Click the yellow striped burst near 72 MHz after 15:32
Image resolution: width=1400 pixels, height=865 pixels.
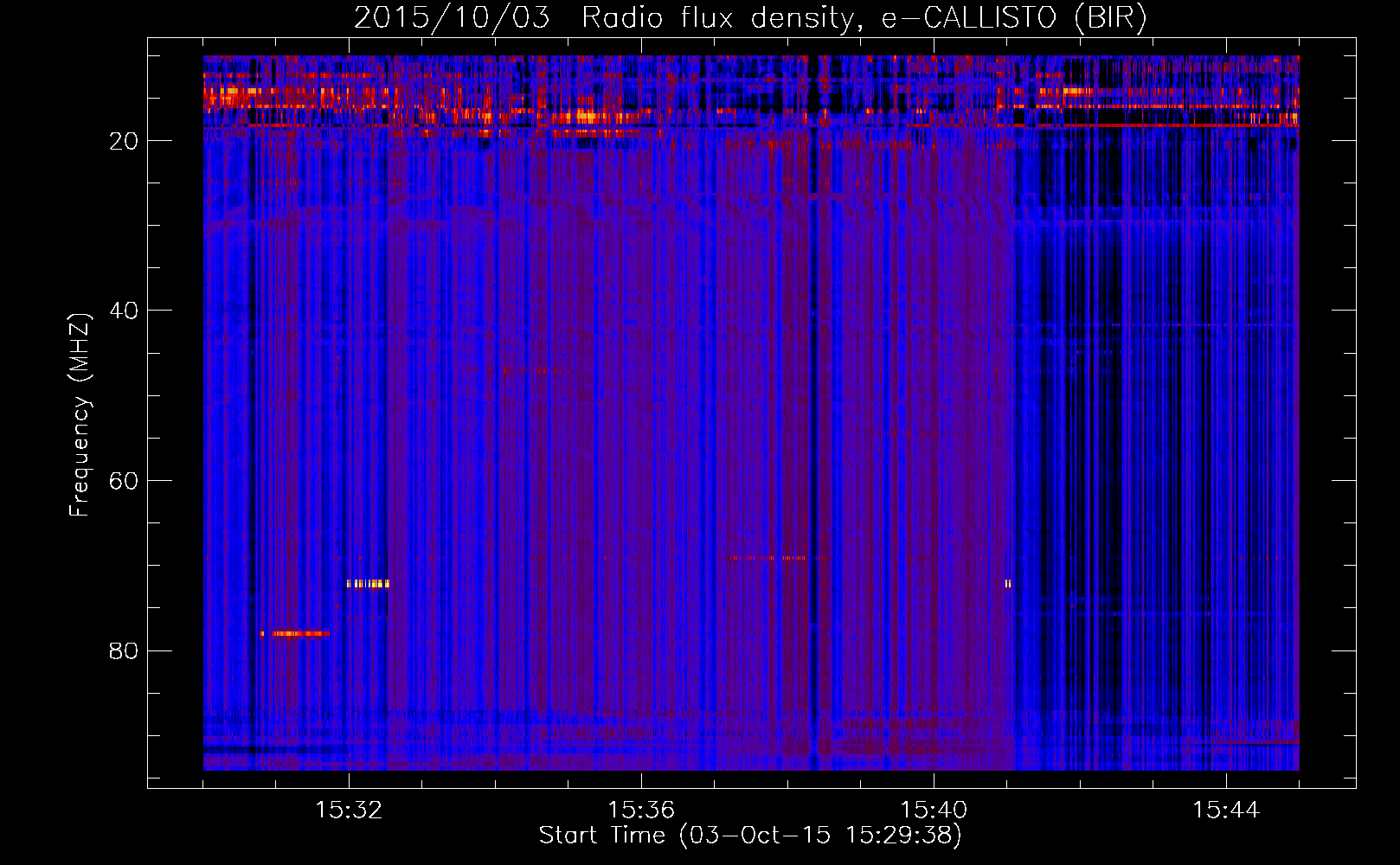pyautogui.click(x=369, y=584)
